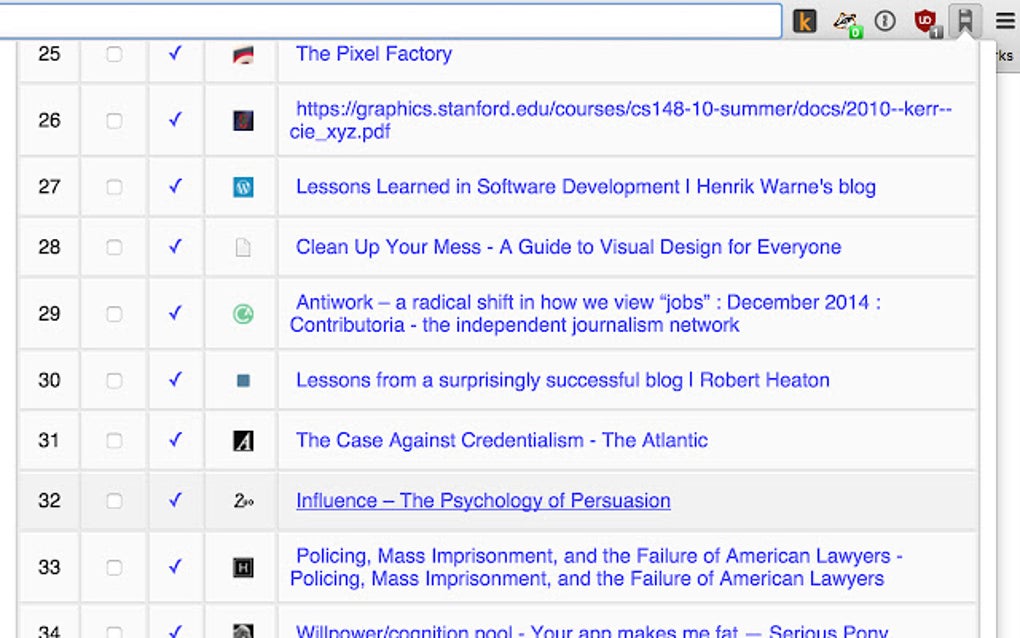Open the Stanford graphics PDF link
1020x638 pixels.
coord(624,109)
